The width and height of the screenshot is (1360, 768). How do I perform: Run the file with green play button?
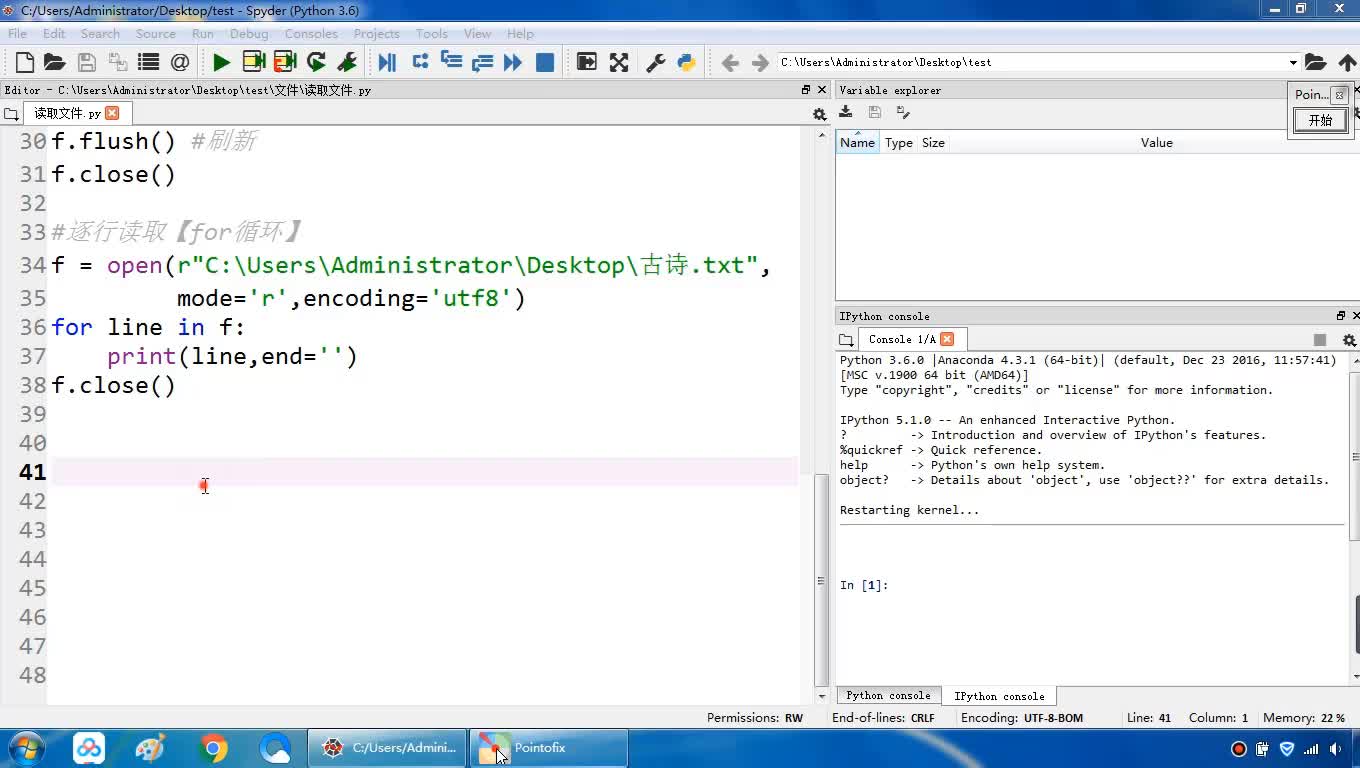(221, 62)
